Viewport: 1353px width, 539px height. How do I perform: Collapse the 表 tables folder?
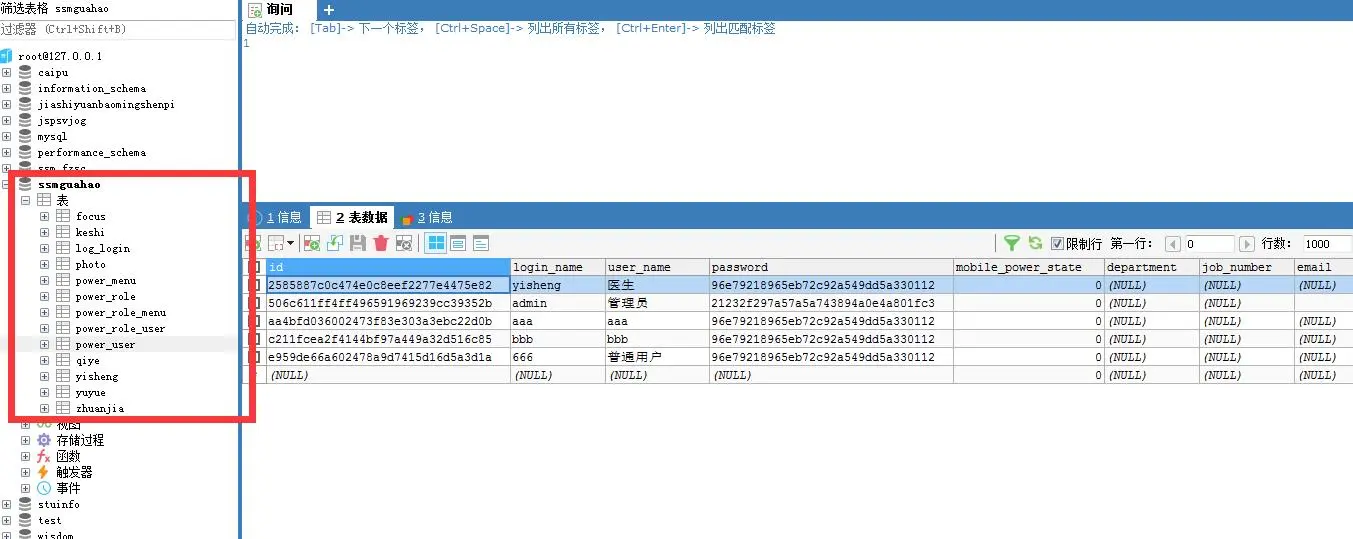tap(25, 200)
